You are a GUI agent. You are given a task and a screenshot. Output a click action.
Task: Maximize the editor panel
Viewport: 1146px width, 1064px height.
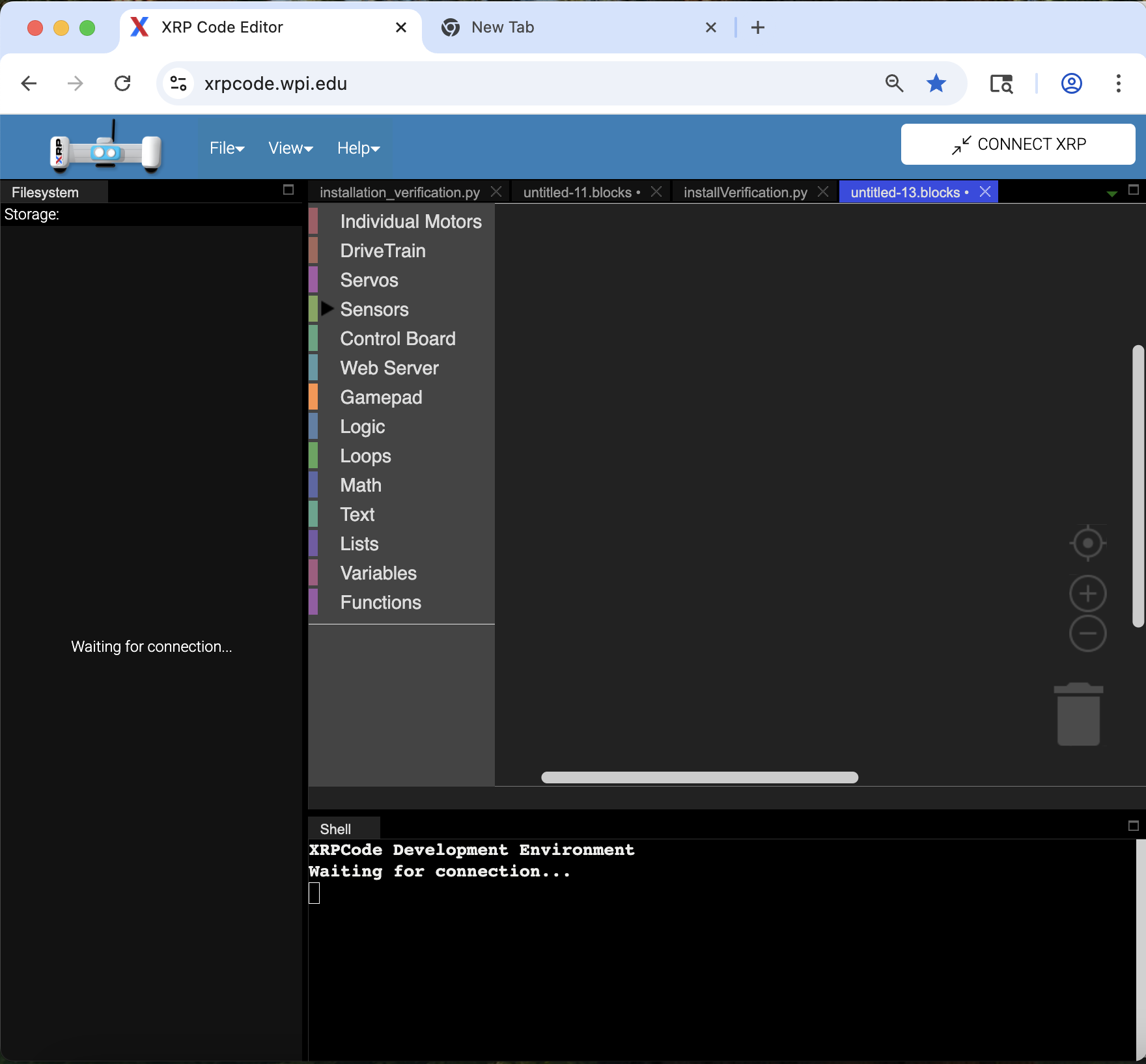click(1134, 189)
